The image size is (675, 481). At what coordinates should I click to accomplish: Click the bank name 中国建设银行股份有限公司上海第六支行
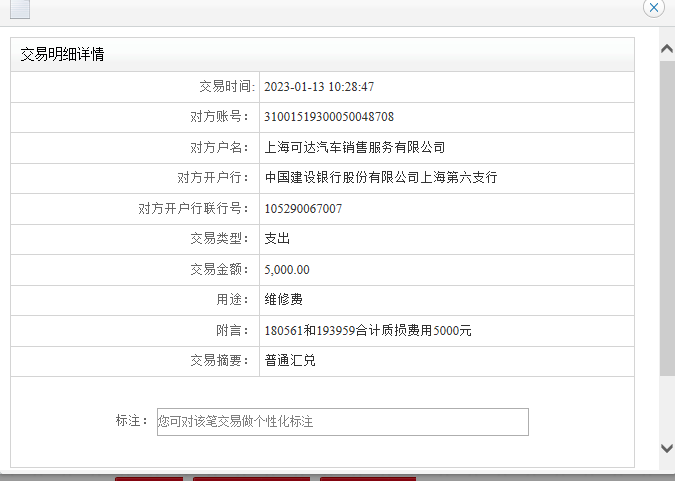click(380, 178)
